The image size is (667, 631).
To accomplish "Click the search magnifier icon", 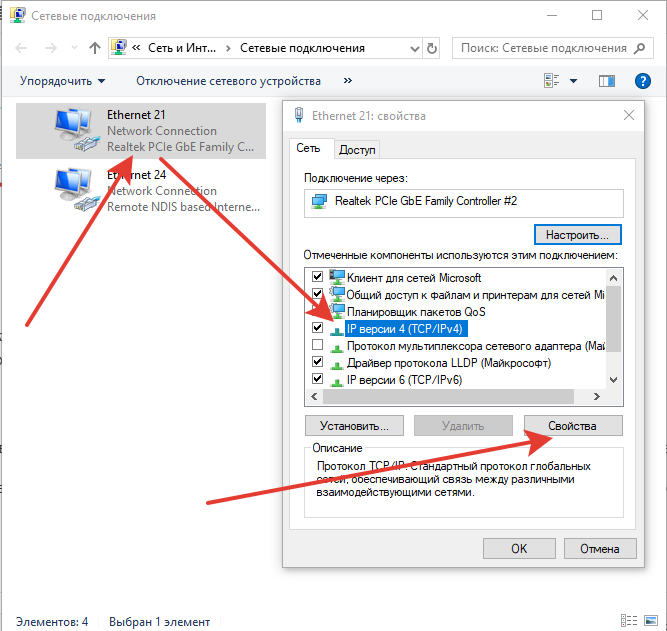I will pyautogui.click(x=639, y=48).
